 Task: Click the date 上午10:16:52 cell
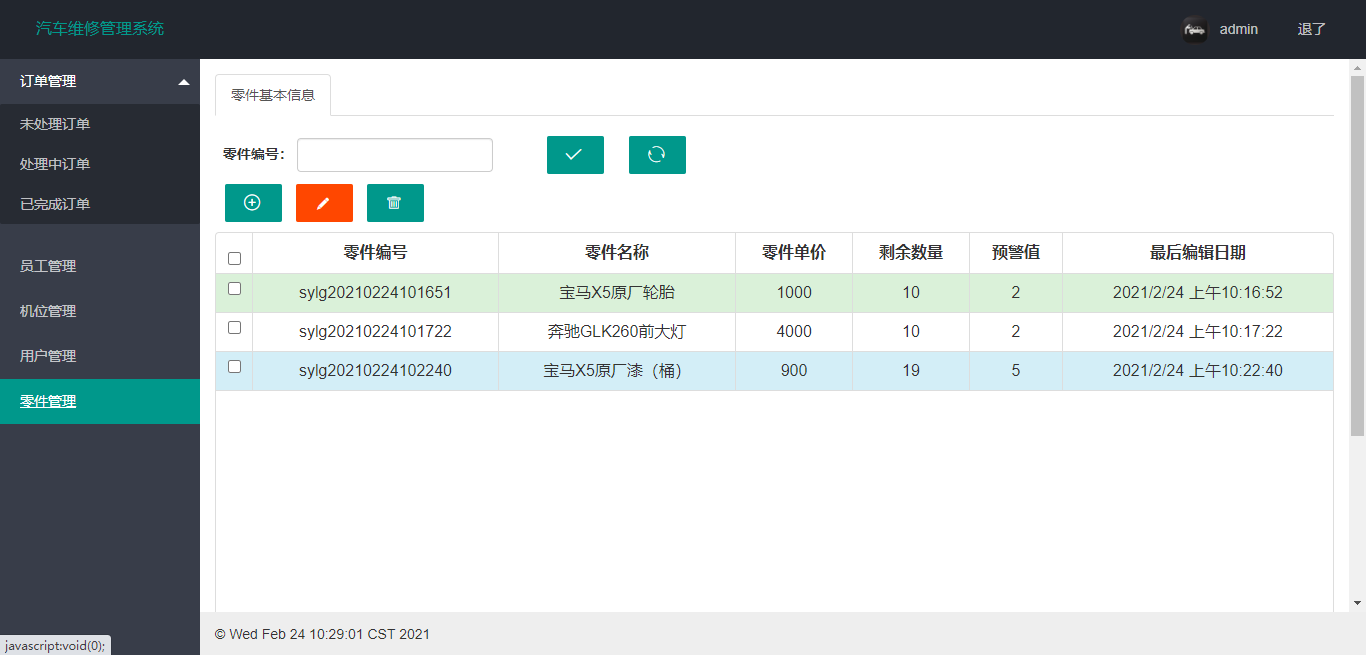click(1198, 293)
